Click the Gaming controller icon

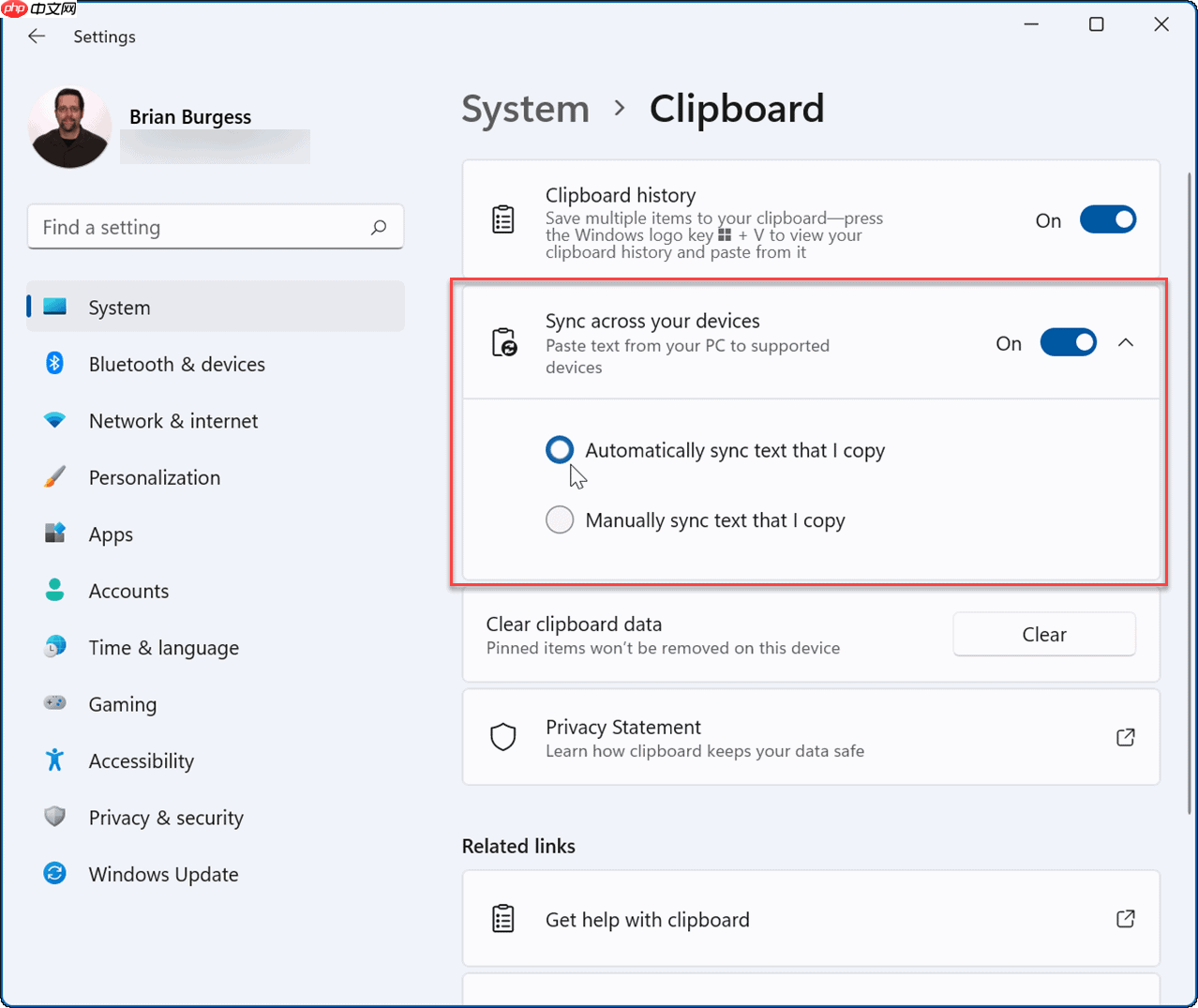pyautogui.click(x=54, y=703)
